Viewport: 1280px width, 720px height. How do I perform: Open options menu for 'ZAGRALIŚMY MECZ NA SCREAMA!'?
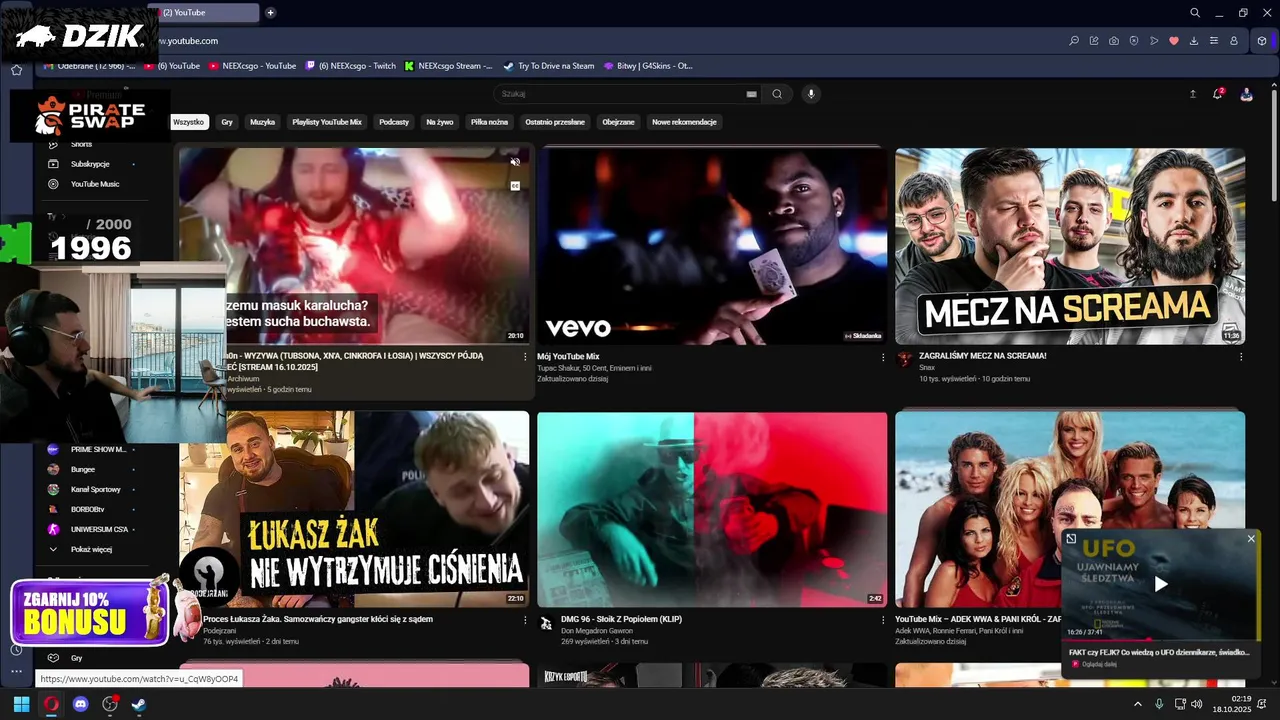(x=1241, y=357)
